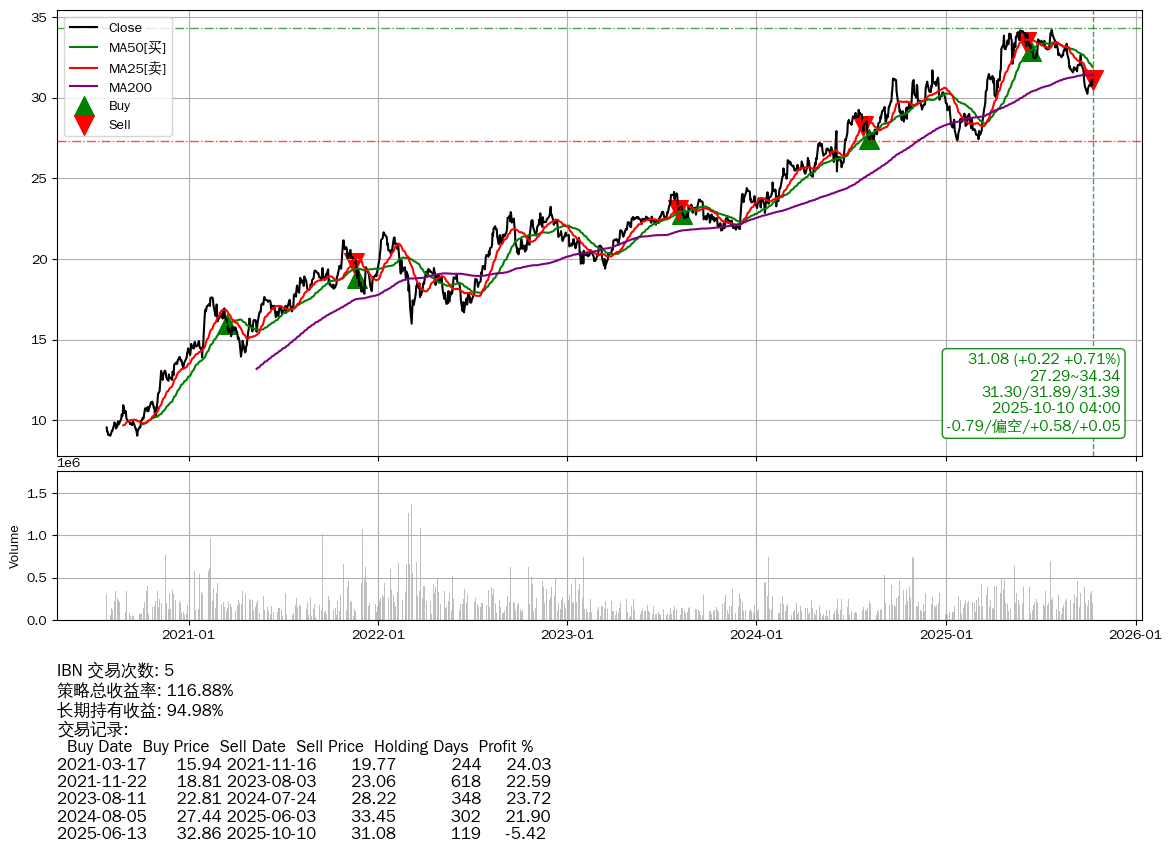The height and width of the screenshot is (852, 1172).
Task: Click the Profit % column header
Action: click(505, 747)
